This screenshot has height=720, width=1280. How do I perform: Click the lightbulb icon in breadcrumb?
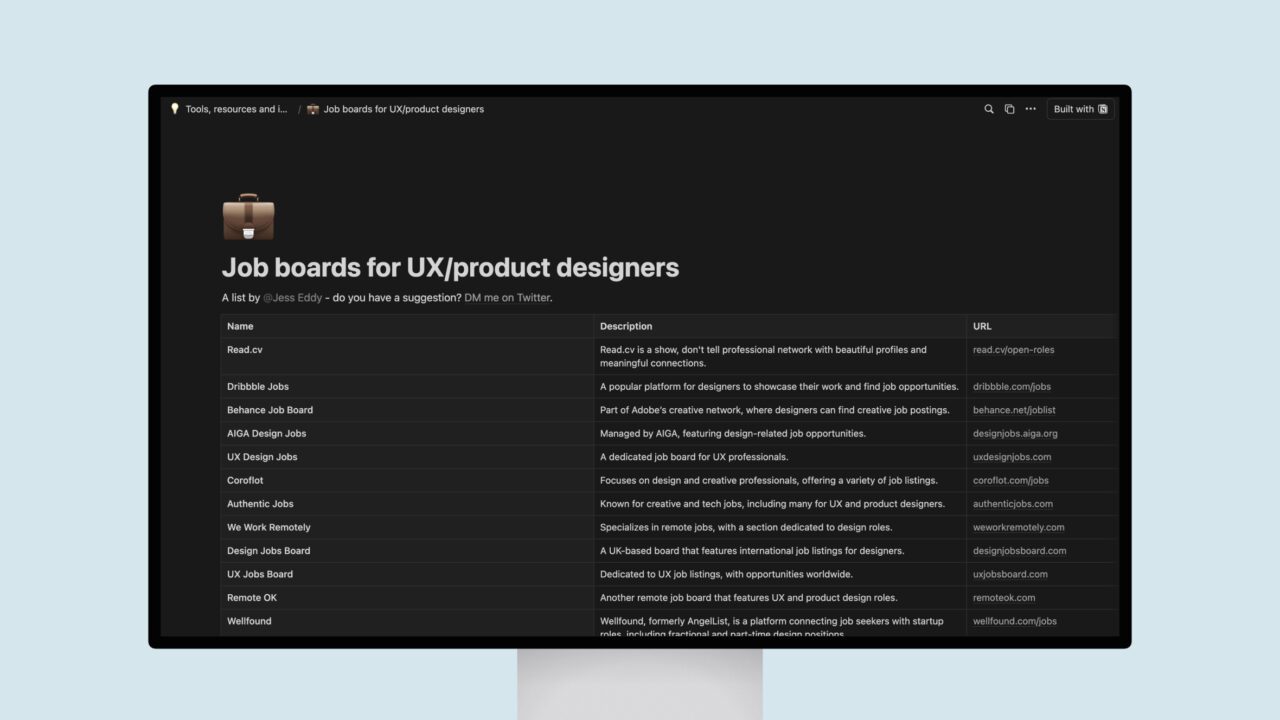pyautogui.click(x=175, y=109)
